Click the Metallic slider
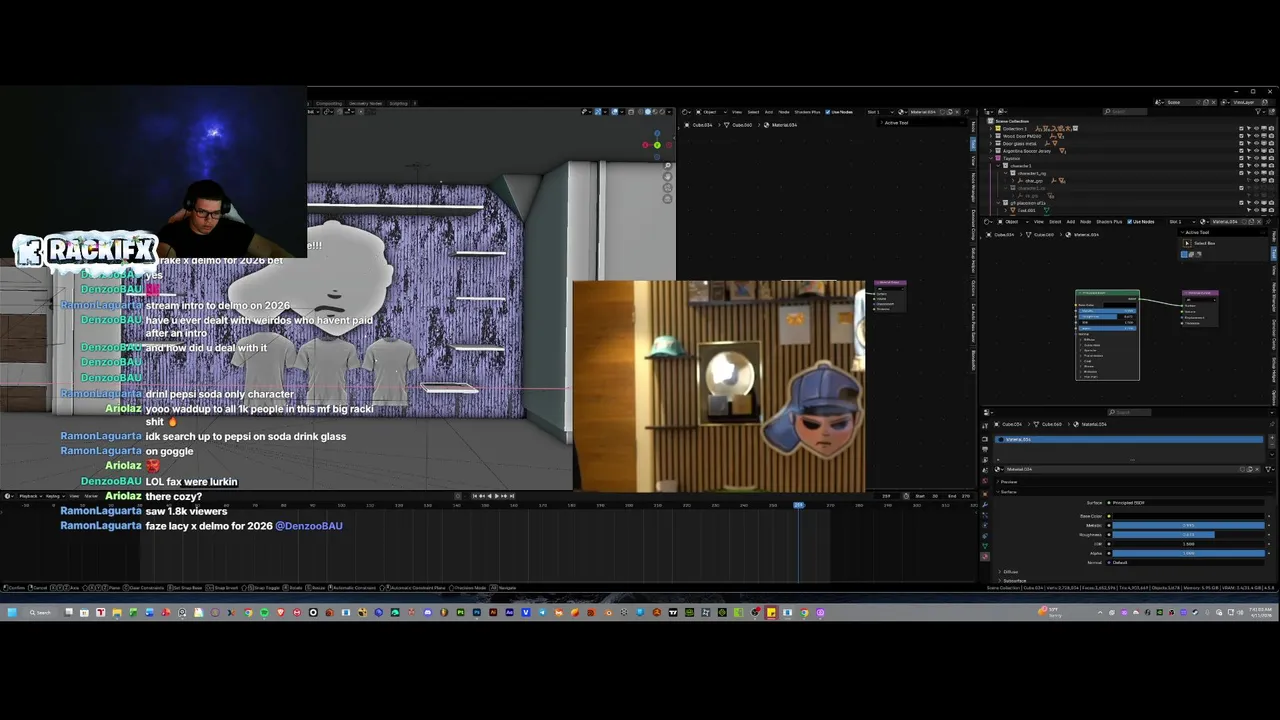The width and height of the screenshot is (1280, 720). point(1189,525)
